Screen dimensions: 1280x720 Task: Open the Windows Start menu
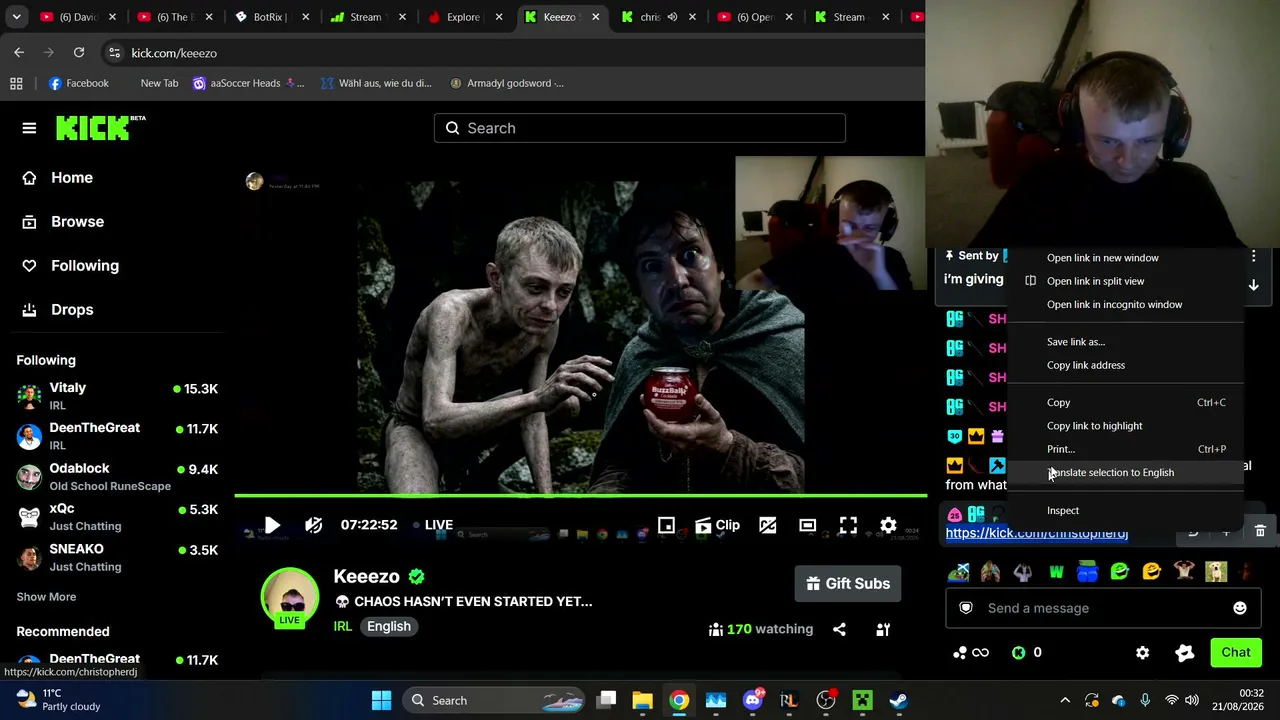point(381,700)
